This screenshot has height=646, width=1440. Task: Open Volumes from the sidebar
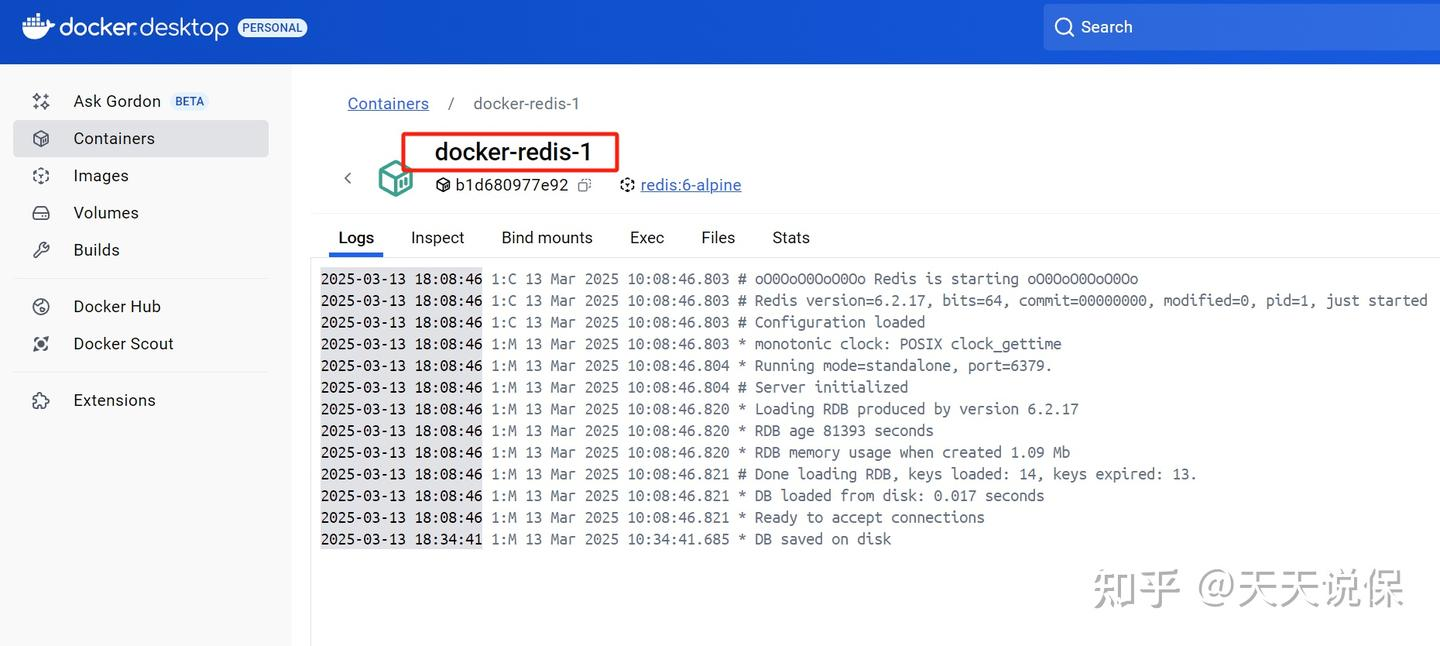[x=106, y=212]
